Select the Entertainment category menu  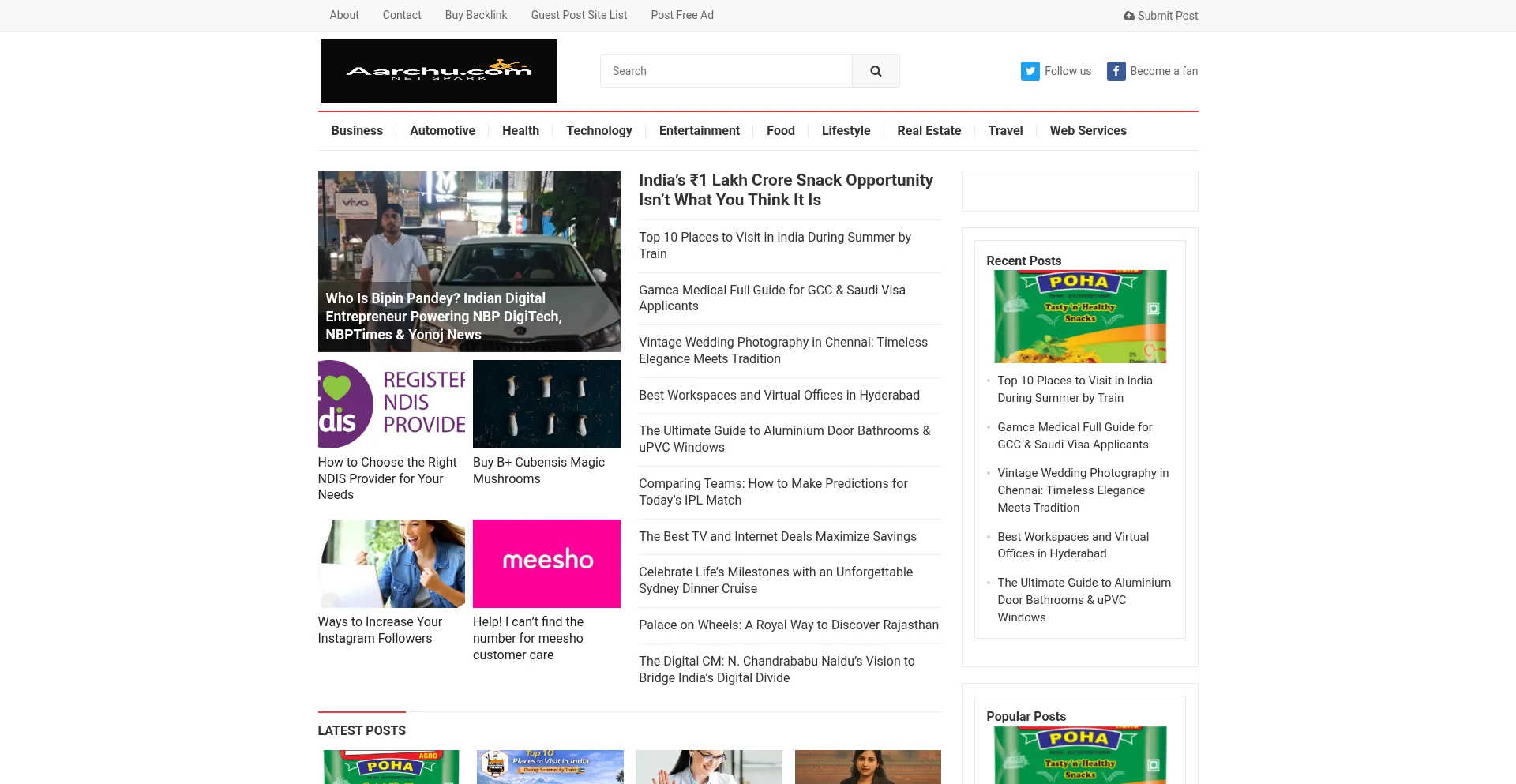coord(700,131)
